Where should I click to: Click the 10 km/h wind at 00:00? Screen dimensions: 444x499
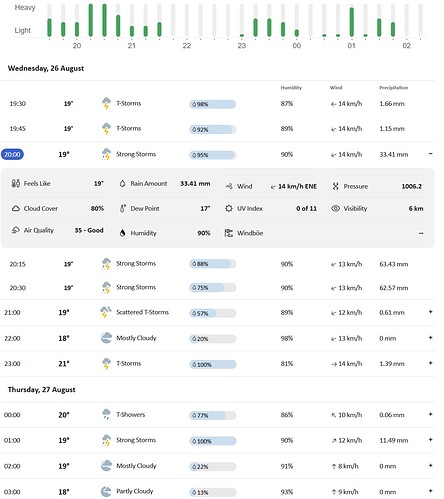[346, 415]
